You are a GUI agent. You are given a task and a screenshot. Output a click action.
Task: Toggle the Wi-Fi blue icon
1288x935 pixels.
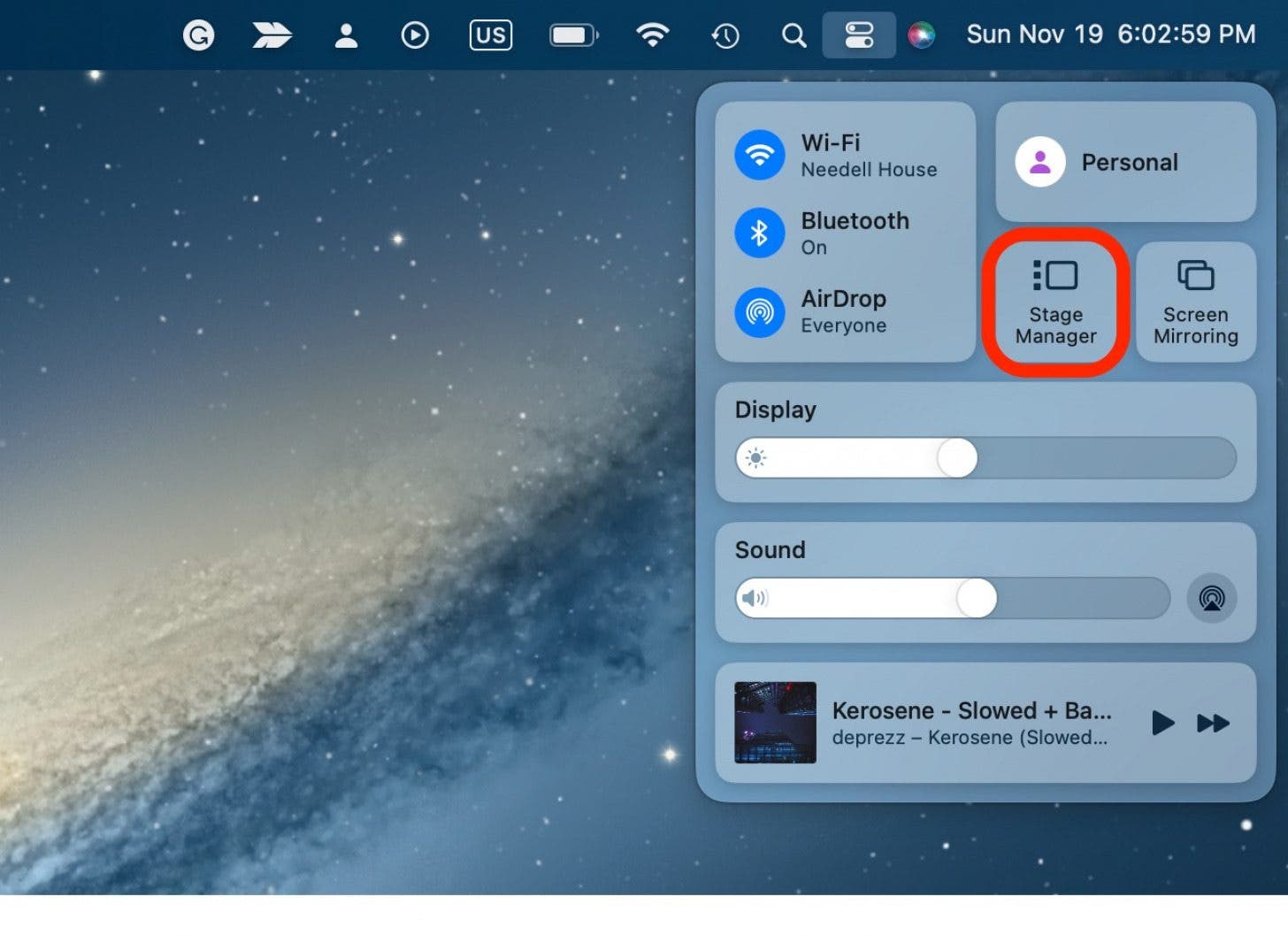coord(759,155)
